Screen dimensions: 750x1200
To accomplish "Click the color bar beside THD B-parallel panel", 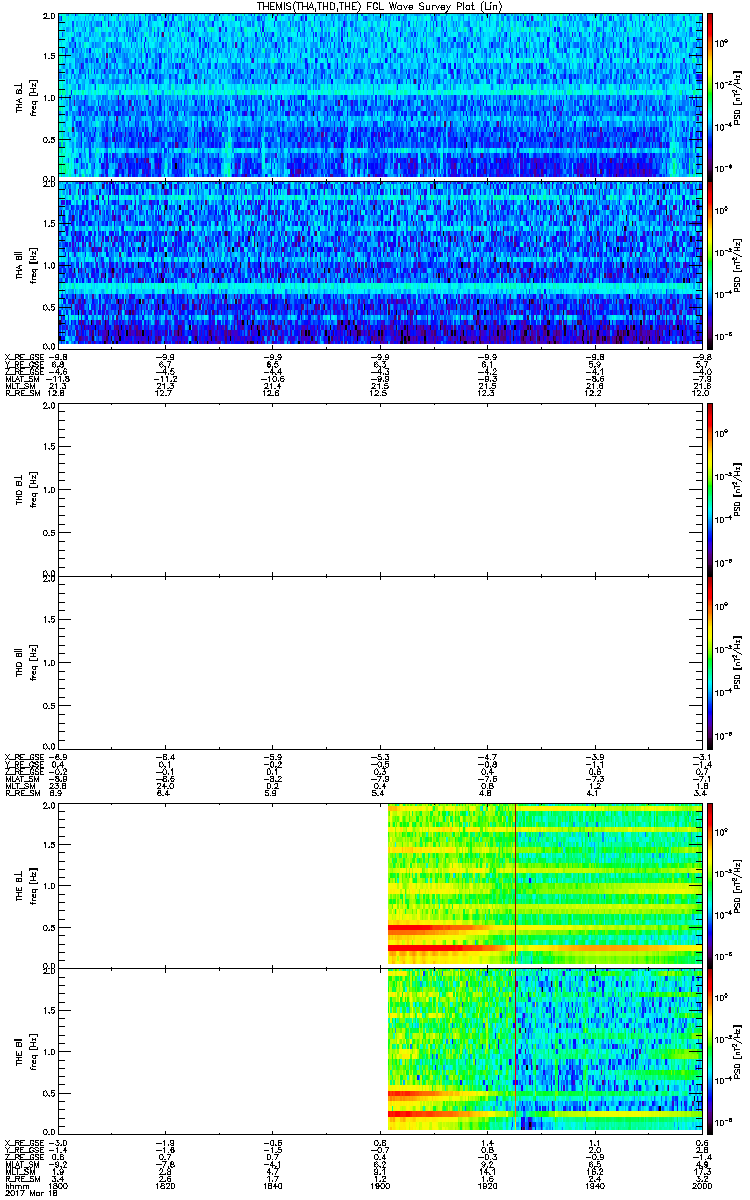I will click(710, 662).
